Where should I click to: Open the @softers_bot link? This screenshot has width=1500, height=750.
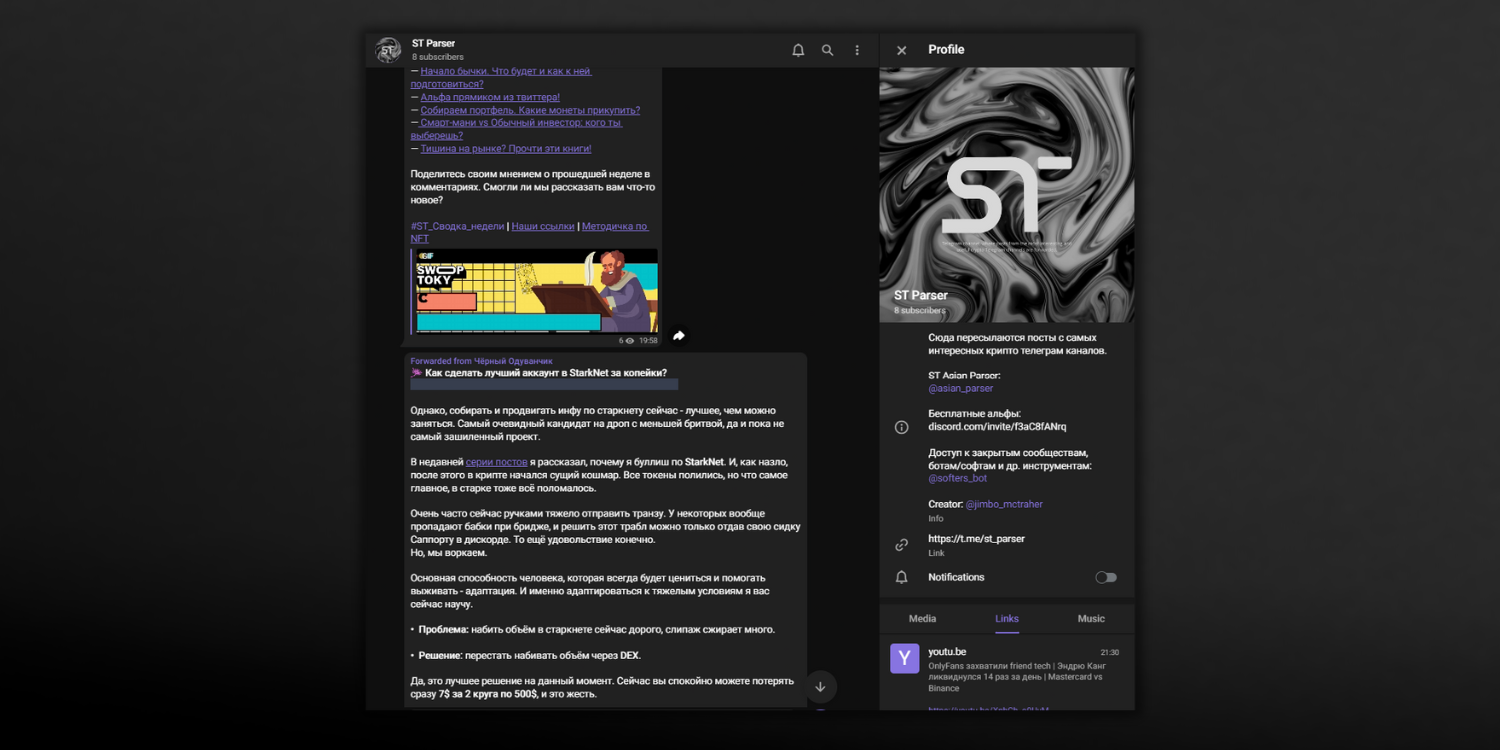tap(957, 478)
